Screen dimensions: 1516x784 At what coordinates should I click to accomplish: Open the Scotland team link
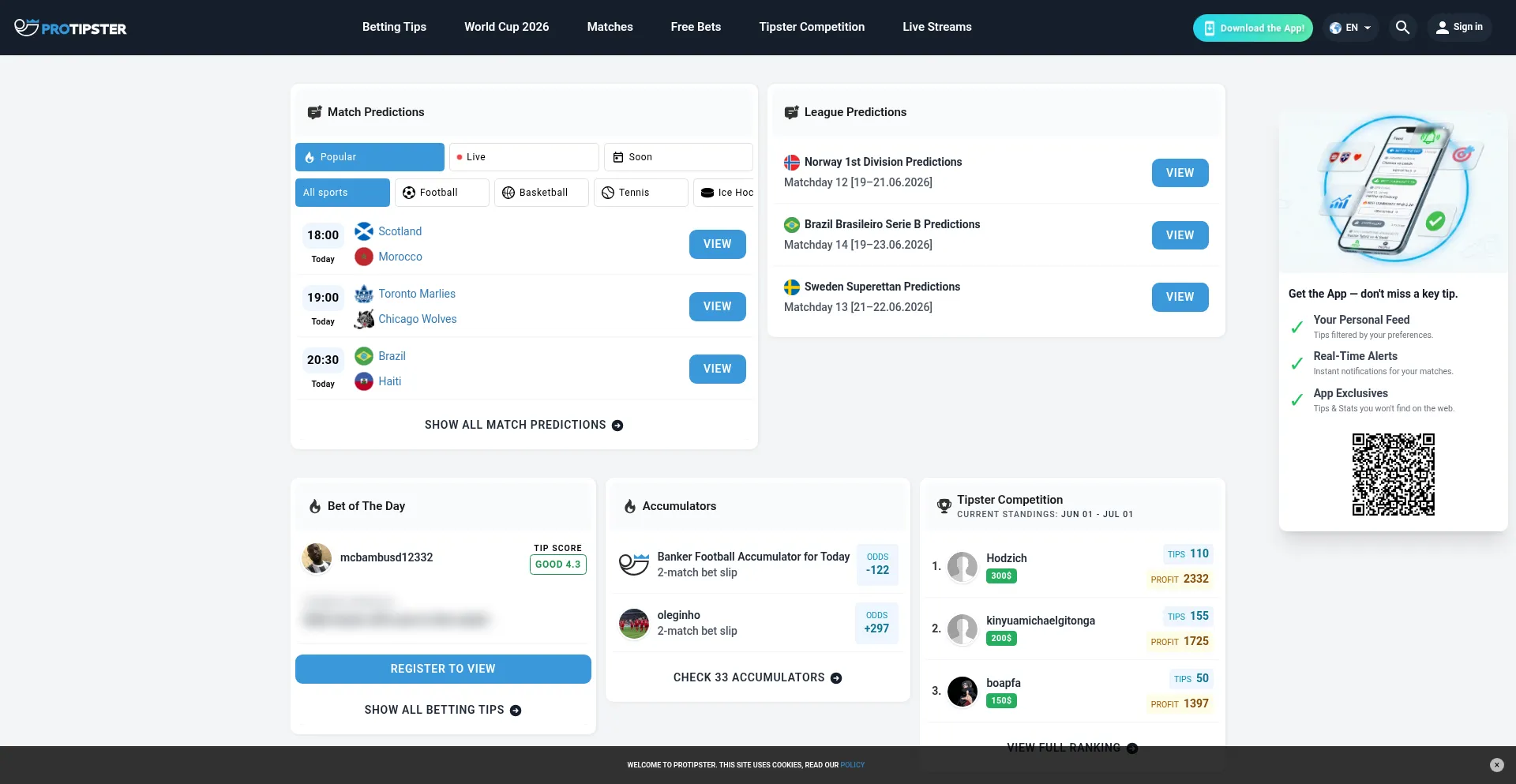(x=400, y=231)
